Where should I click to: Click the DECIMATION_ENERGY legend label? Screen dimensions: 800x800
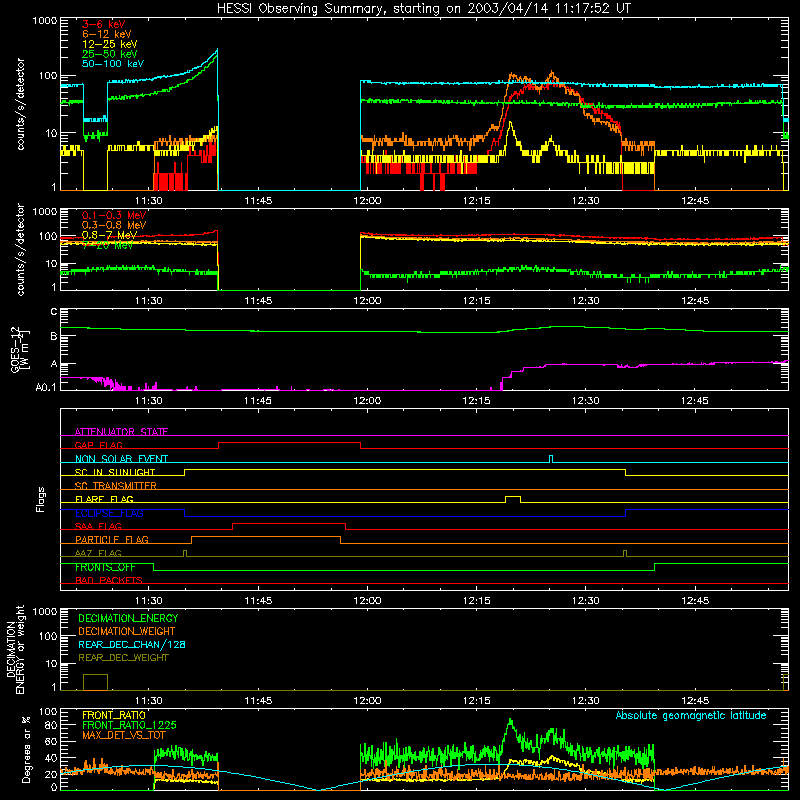(x=128, y=618)
